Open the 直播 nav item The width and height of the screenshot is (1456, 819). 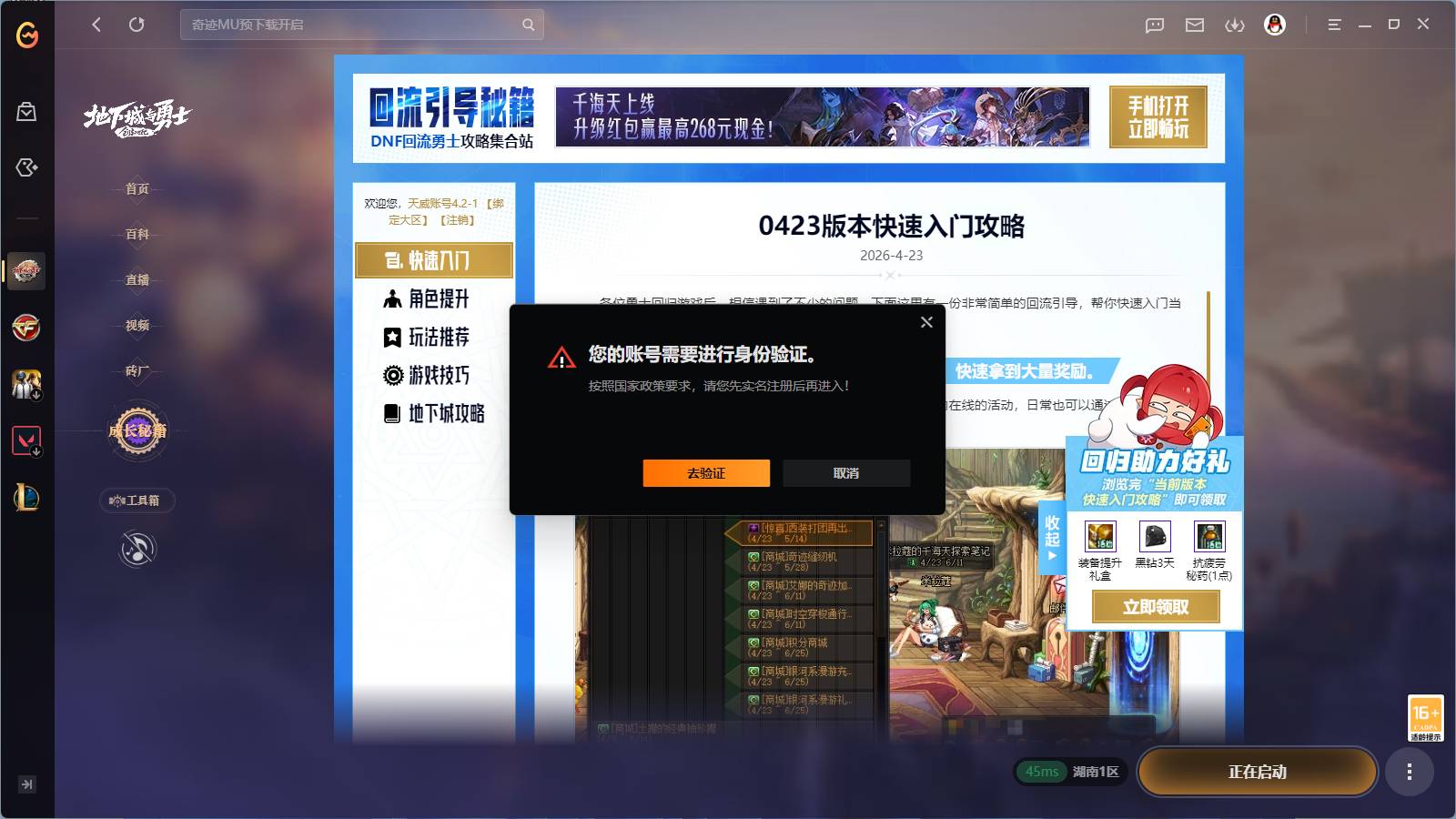pos(137,279)
